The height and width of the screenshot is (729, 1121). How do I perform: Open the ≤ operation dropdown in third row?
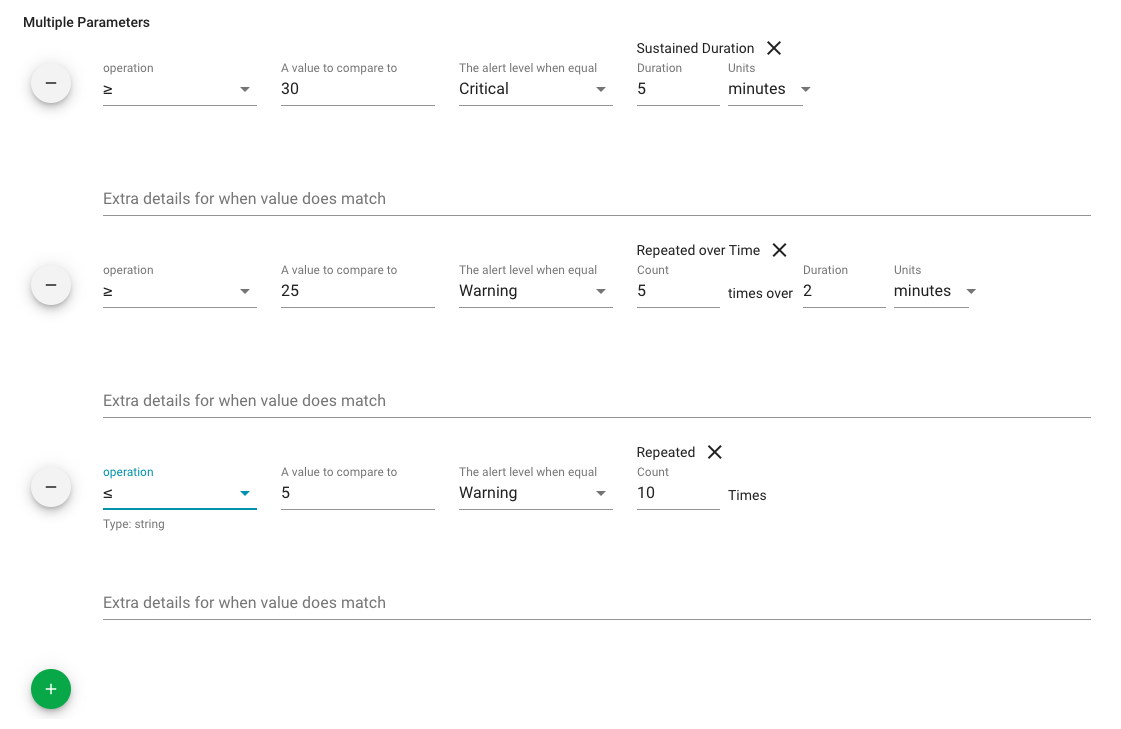coord(180,493)
